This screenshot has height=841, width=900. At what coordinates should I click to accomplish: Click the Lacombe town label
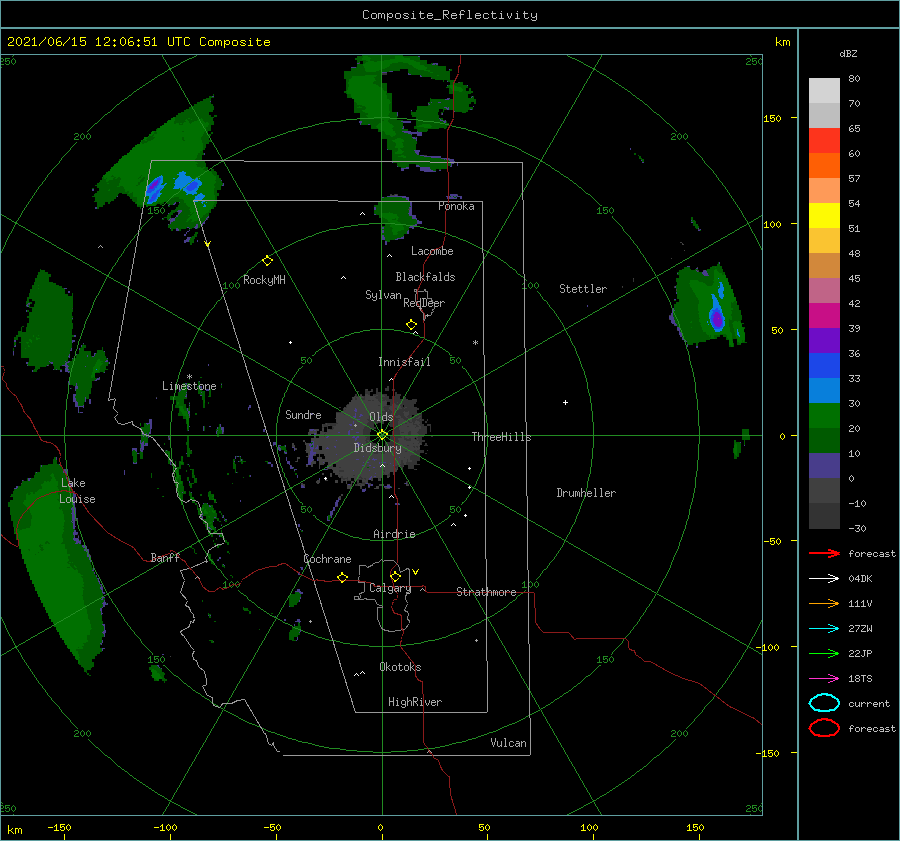coord(432,251)
